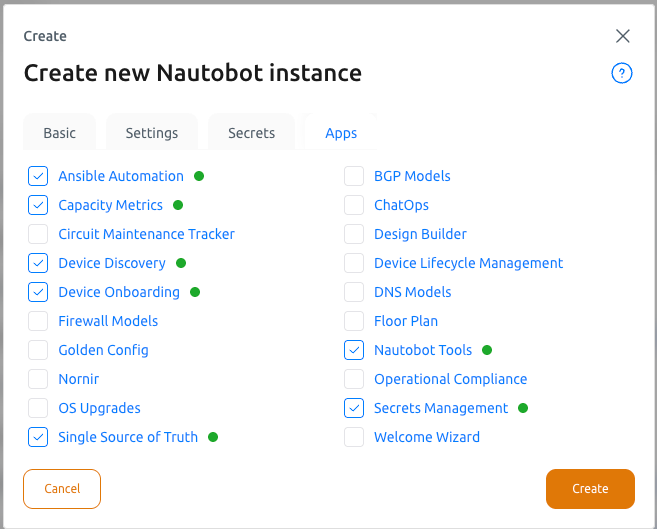Uncheck the Ansible Automation checkbox
657x529 pixels.
coord(38,176)
